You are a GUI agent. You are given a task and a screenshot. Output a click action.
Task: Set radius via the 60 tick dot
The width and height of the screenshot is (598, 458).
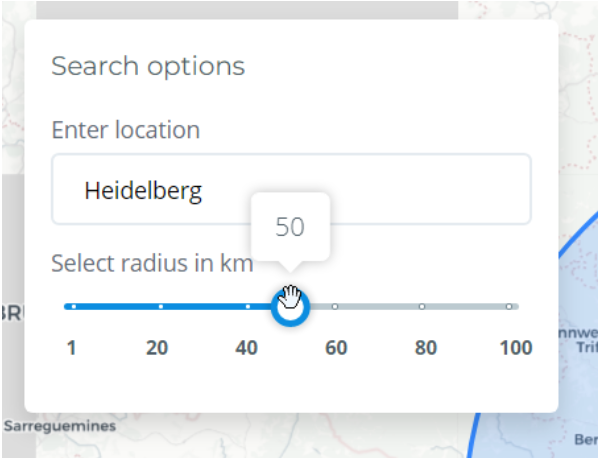[x=334, y=307]
